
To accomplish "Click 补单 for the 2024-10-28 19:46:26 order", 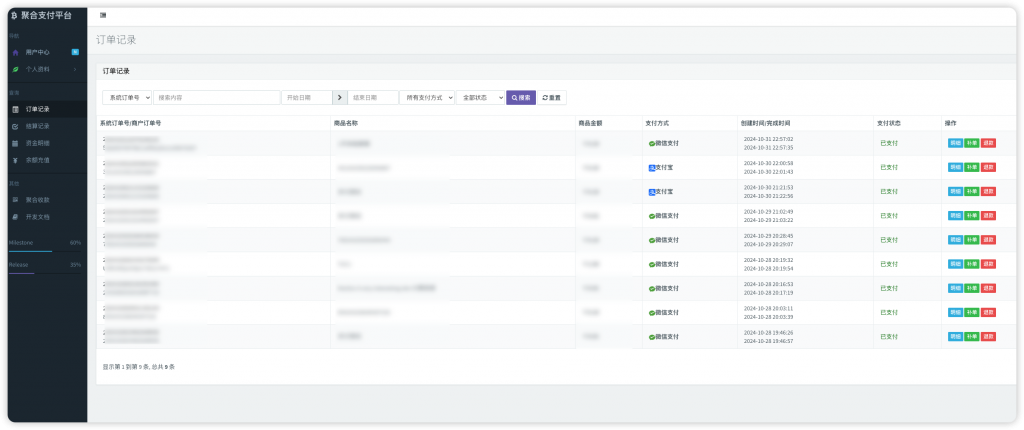I will [x=971, y=337].
